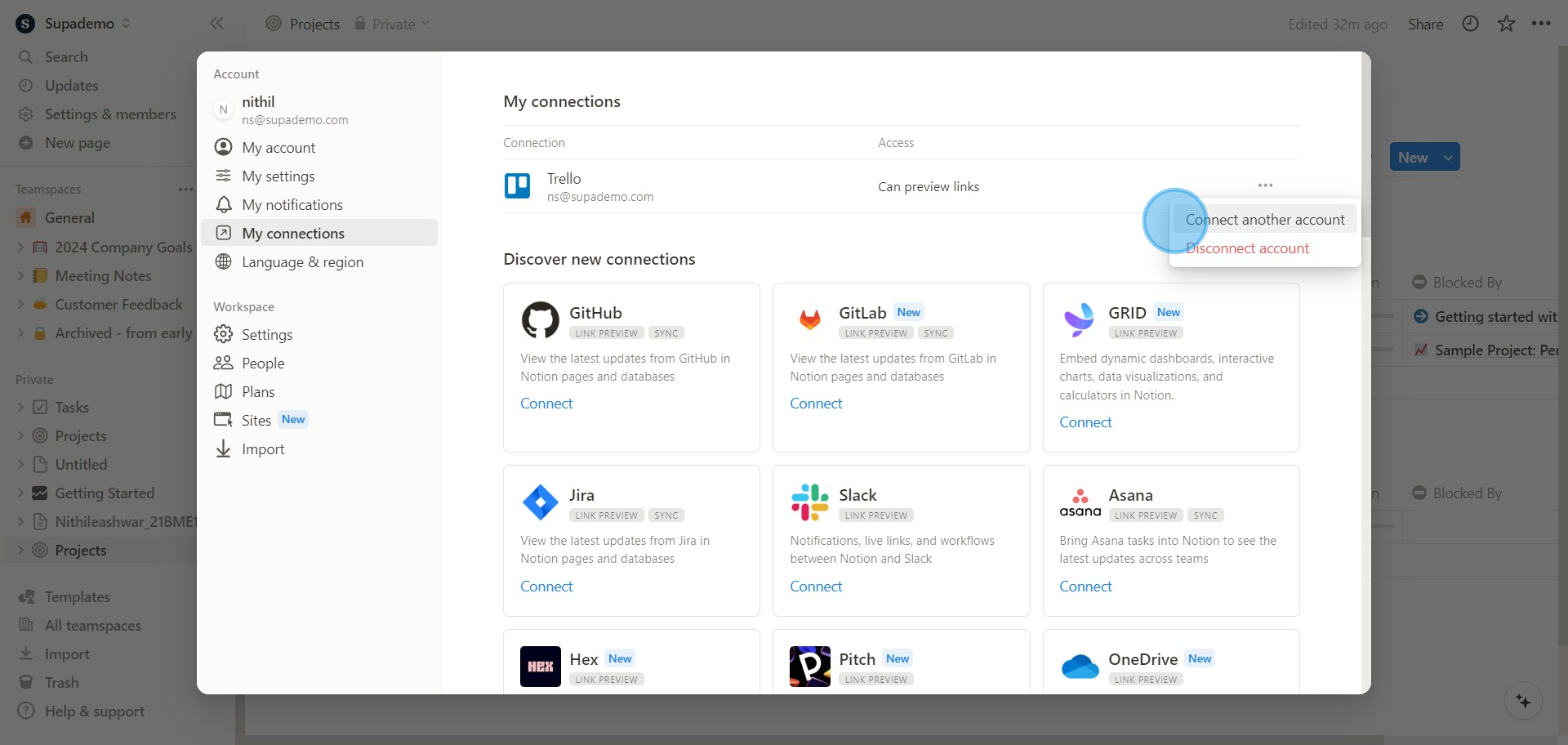Open page history clock icon
Image resolution: width=1568 pixels, height=745 pixels.
point(1470,24)
